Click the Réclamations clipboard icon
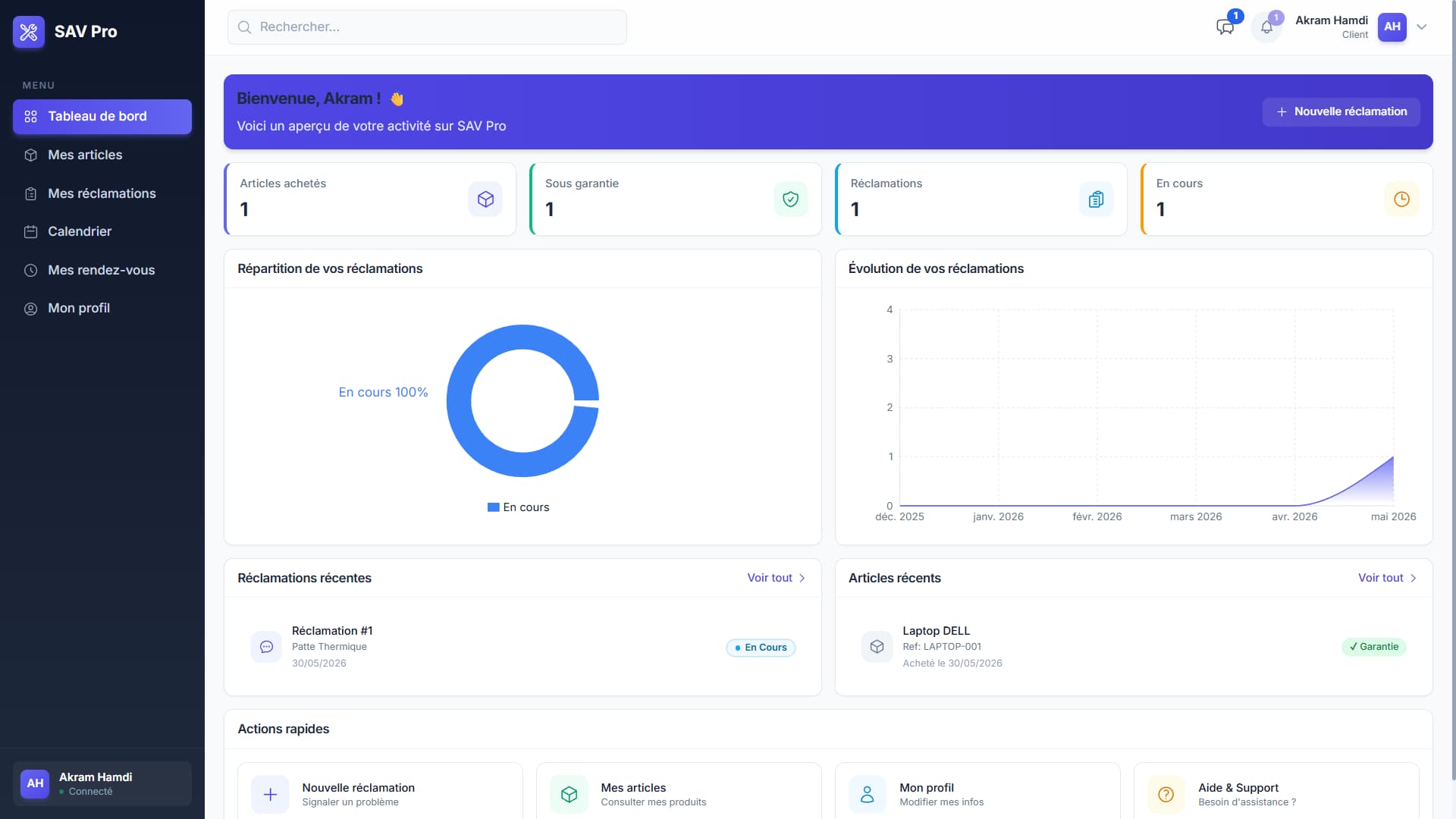This screenshot has width=1456, height=819. (x=1096, y=199)
